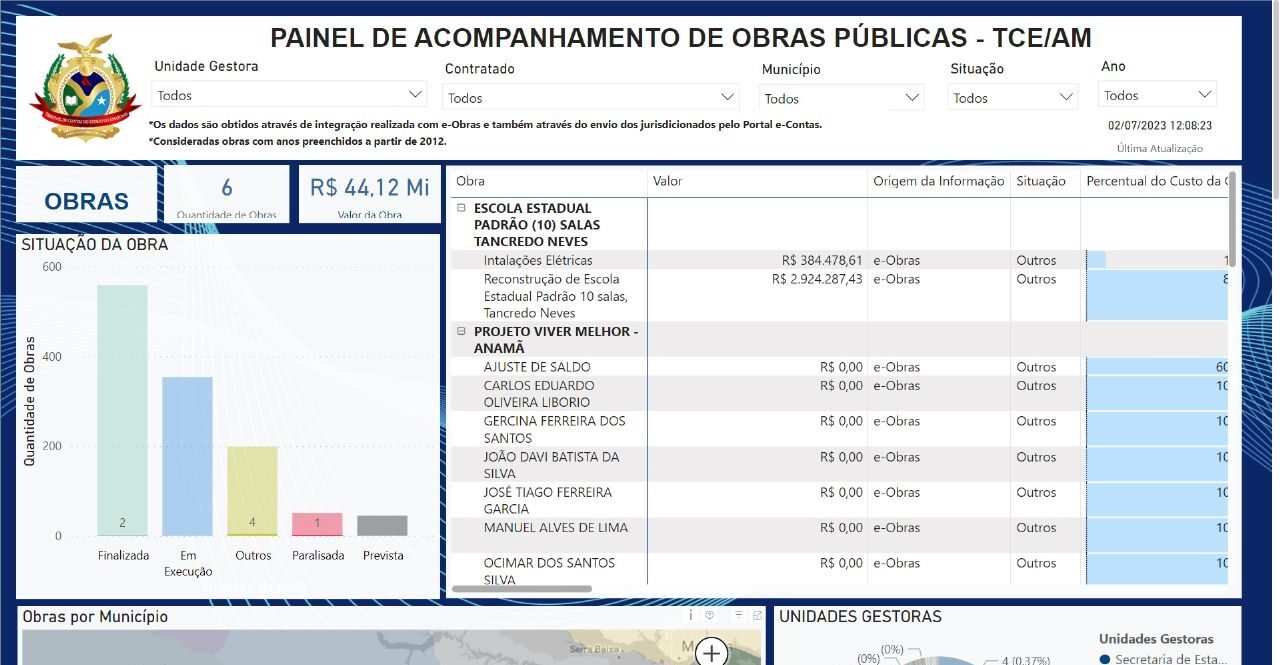Open help on the Obras por Município visual

click(709, 614)
